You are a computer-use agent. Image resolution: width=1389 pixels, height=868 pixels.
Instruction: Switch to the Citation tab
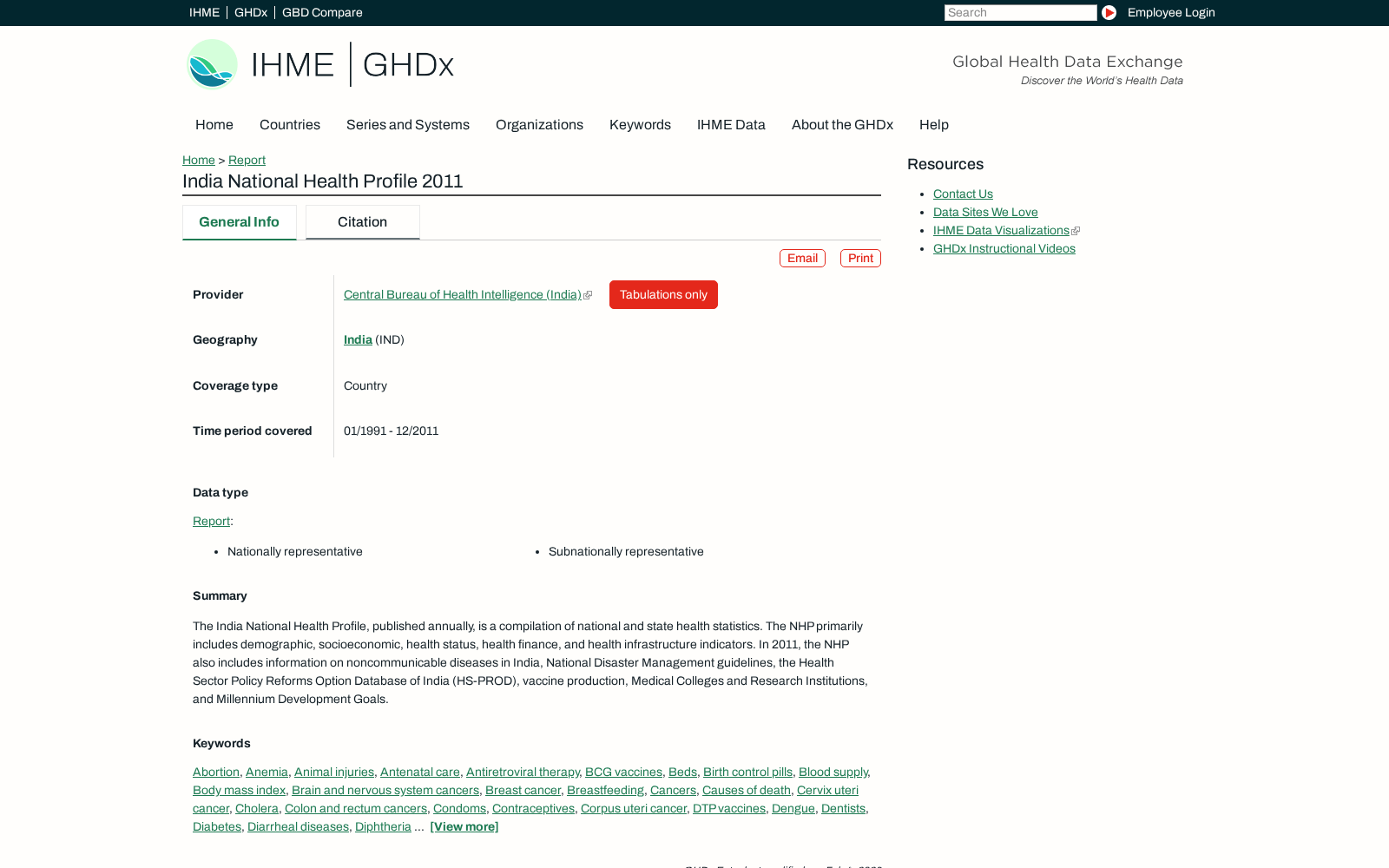pos(362,222)
